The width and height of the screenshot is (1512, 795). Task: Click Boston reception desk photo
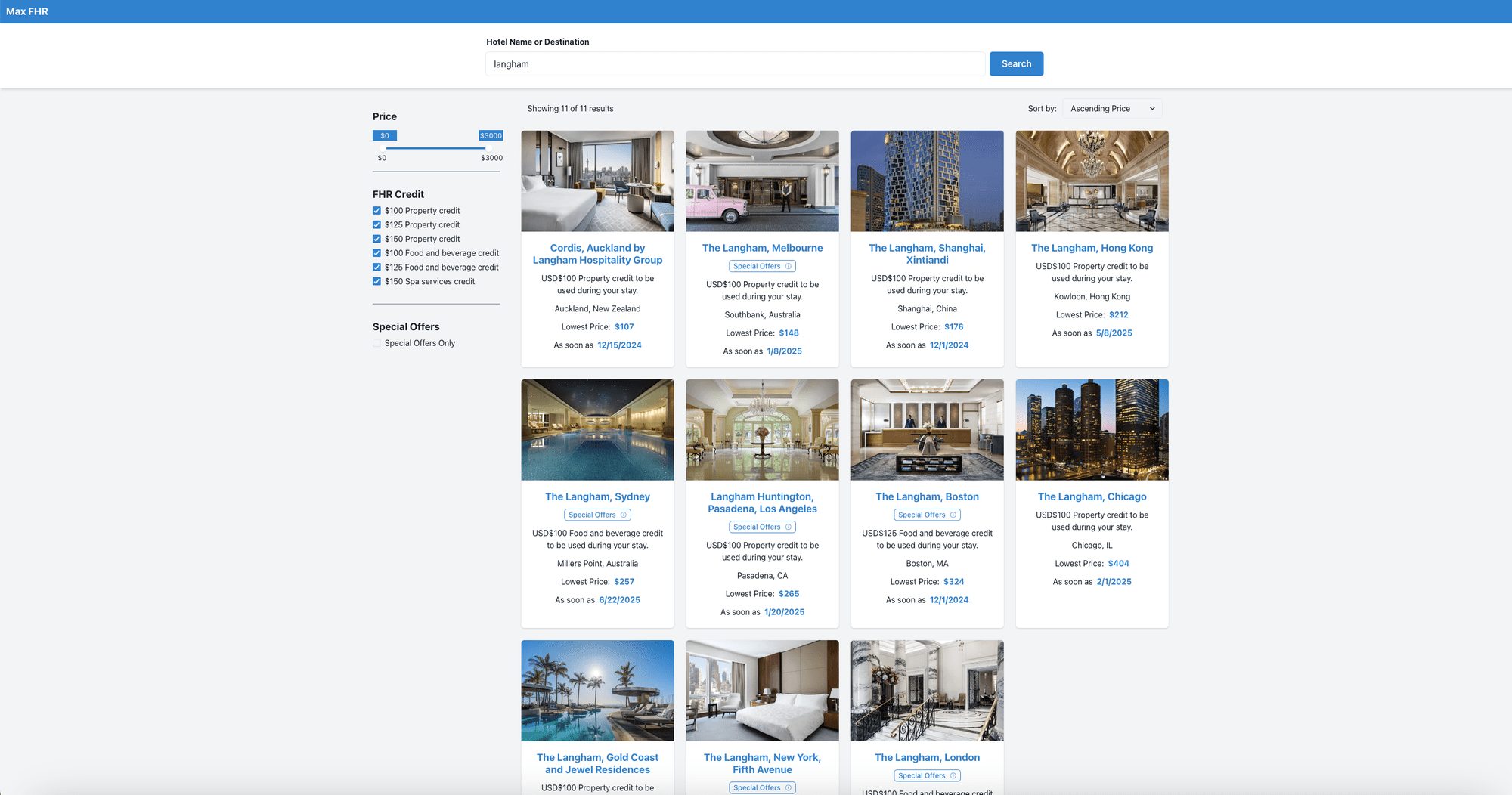click(x=927, y=430)
